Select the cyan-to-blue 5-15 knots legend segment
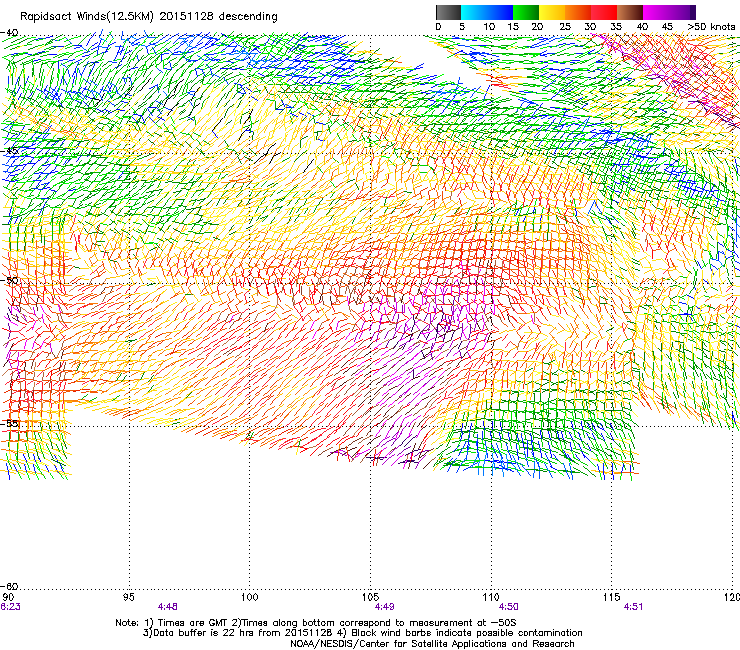This screenshot has width=740, height=650. click(x=487, y=12)
